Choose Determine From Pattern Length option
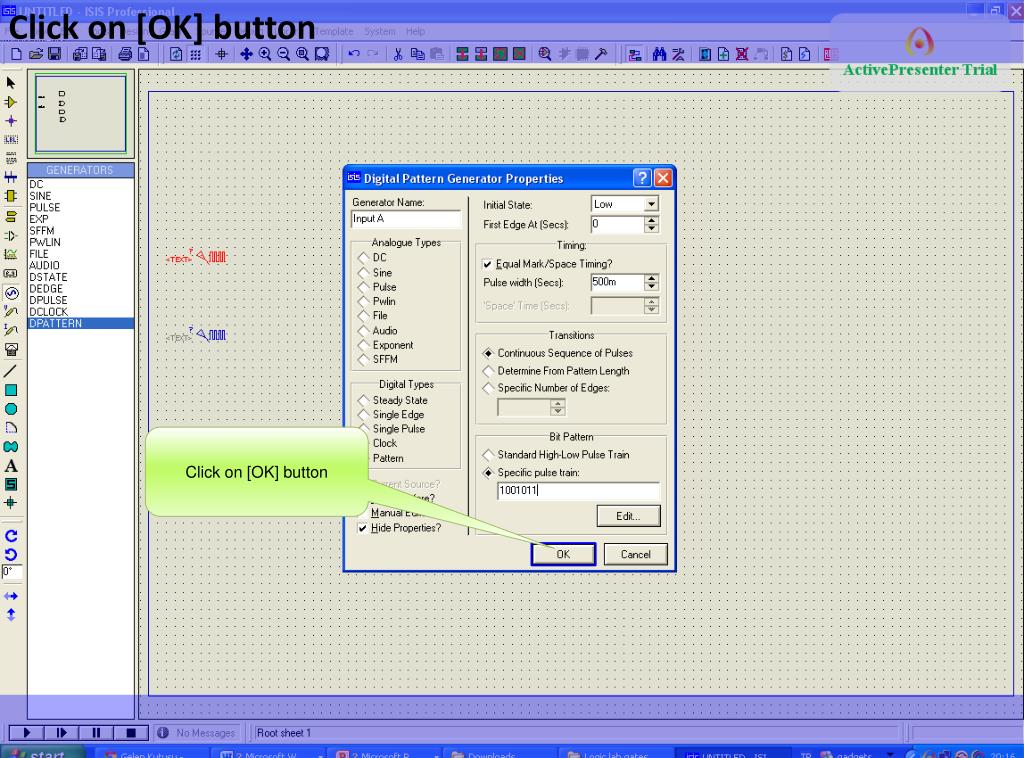1024x758 pixels. [x=488, y=371]
